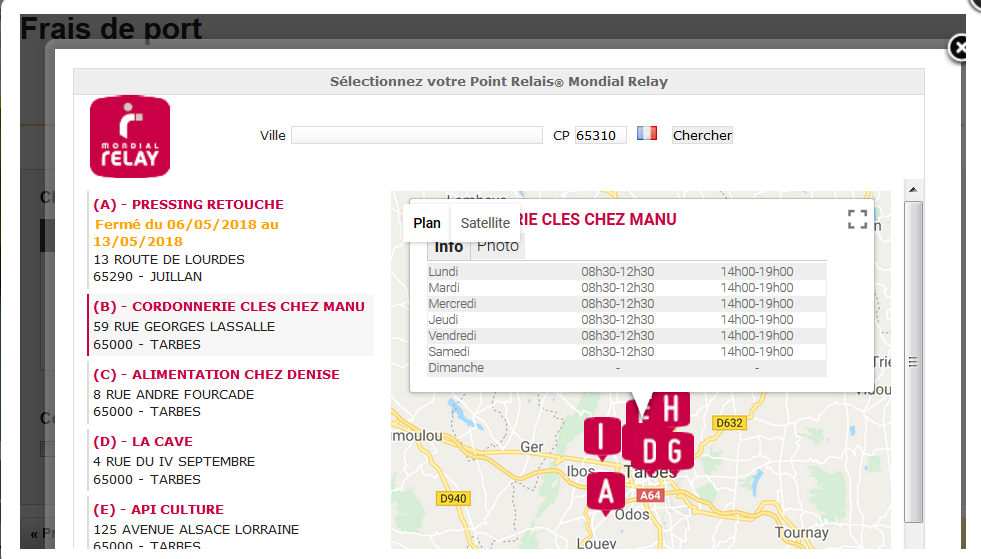Image resolution: width=981 pixels, height=559 pixels.
Task: Click the Chercher button
Action: coord(702,135)
